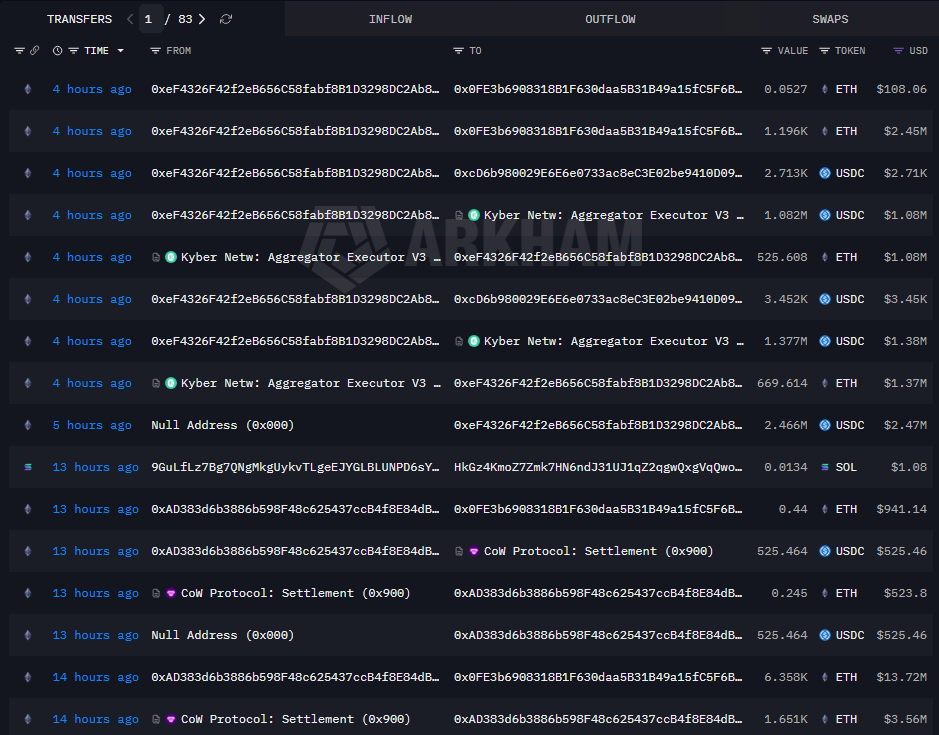The height and width of the screenshot is (735, 939).
Task: Open CoW Protocol Settlement recipient on $525.46 row
Action: click(598, 551)
